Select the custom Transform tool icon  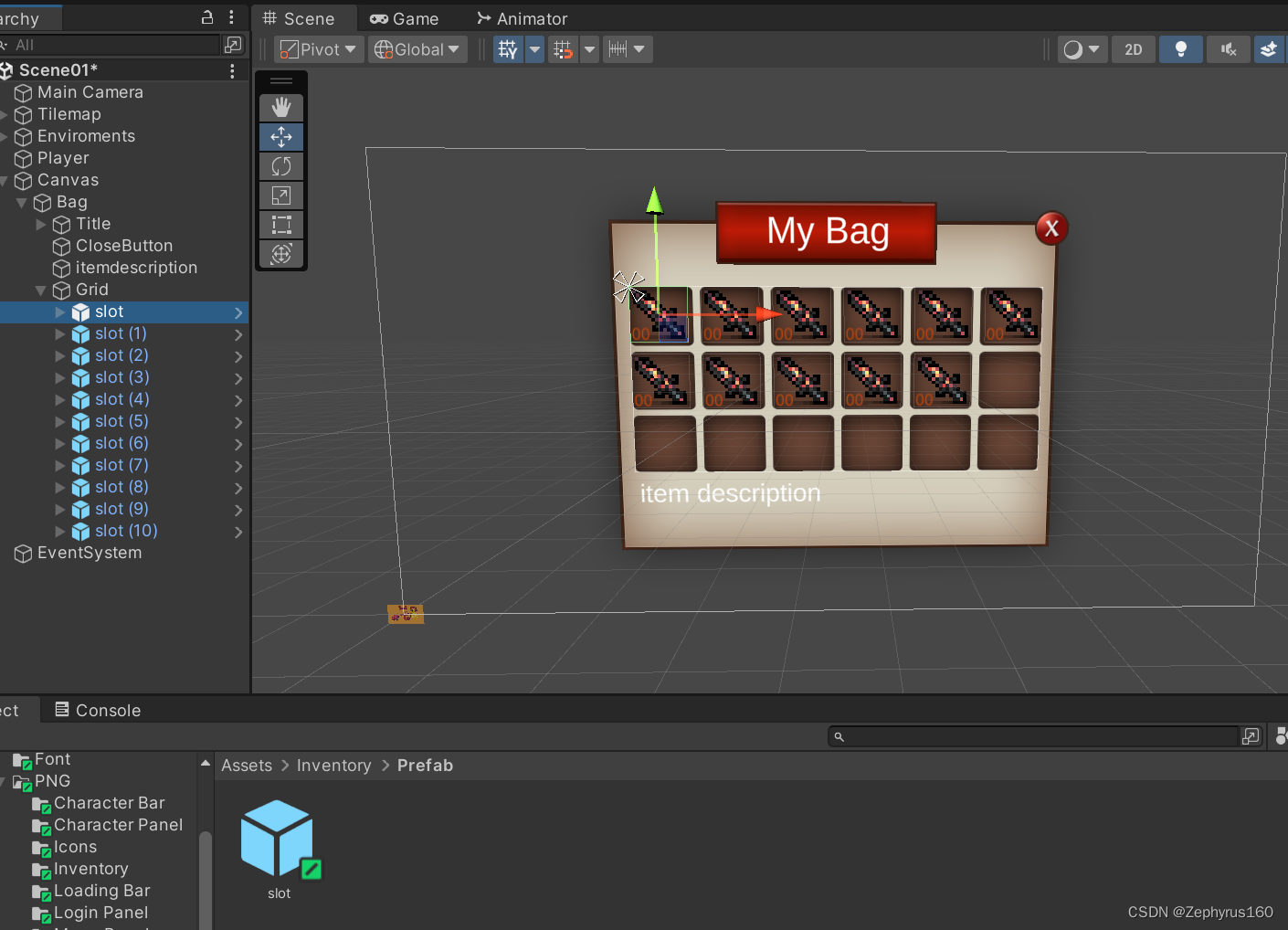[281, 254]
